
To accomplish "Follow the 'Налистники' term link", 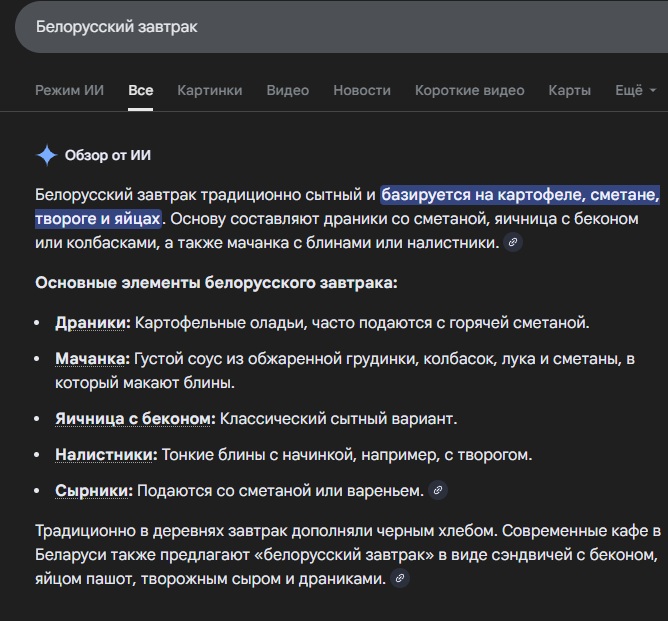I will coord(106,455).
